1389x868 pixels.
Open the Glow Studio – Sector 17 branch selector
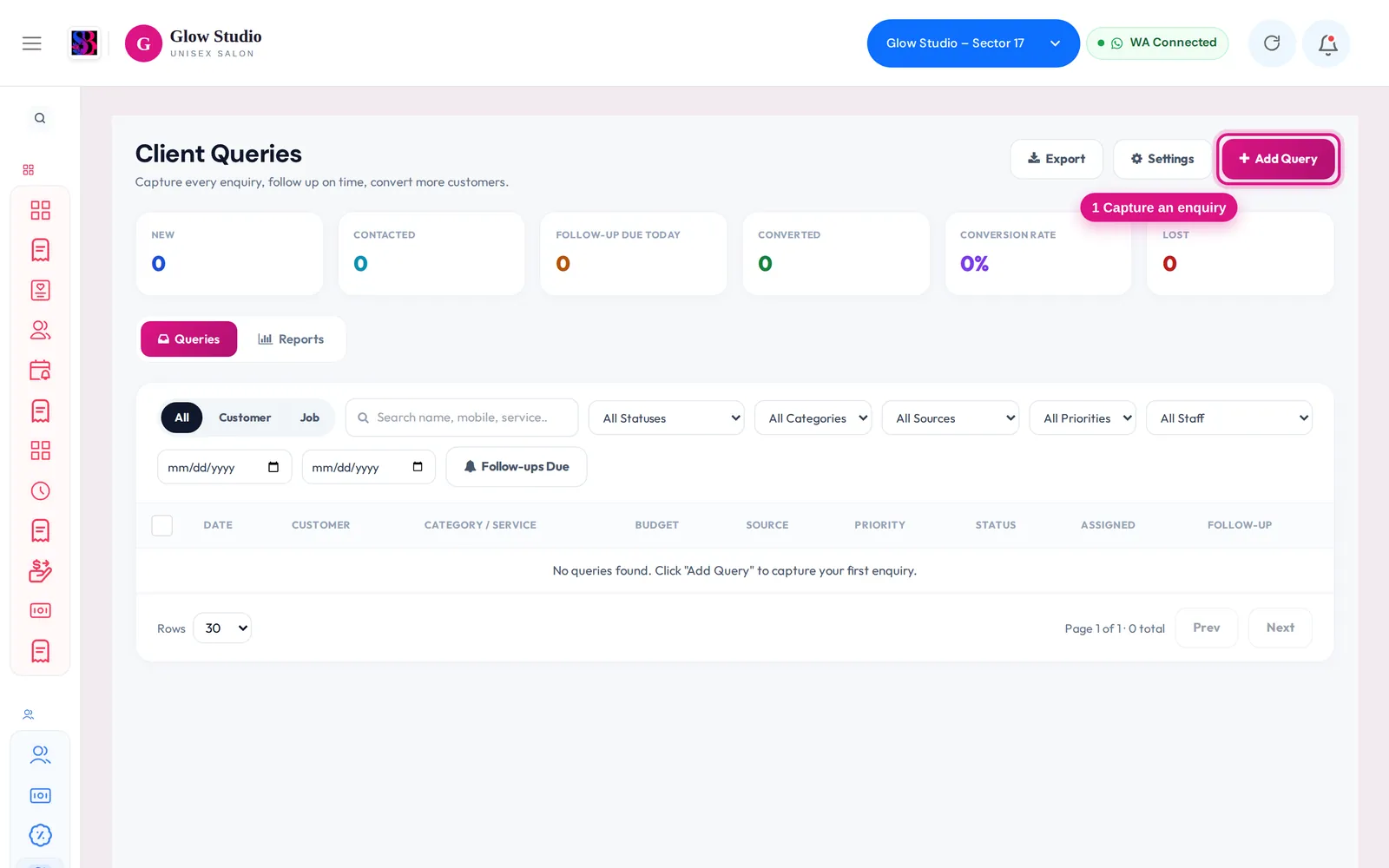973,43
